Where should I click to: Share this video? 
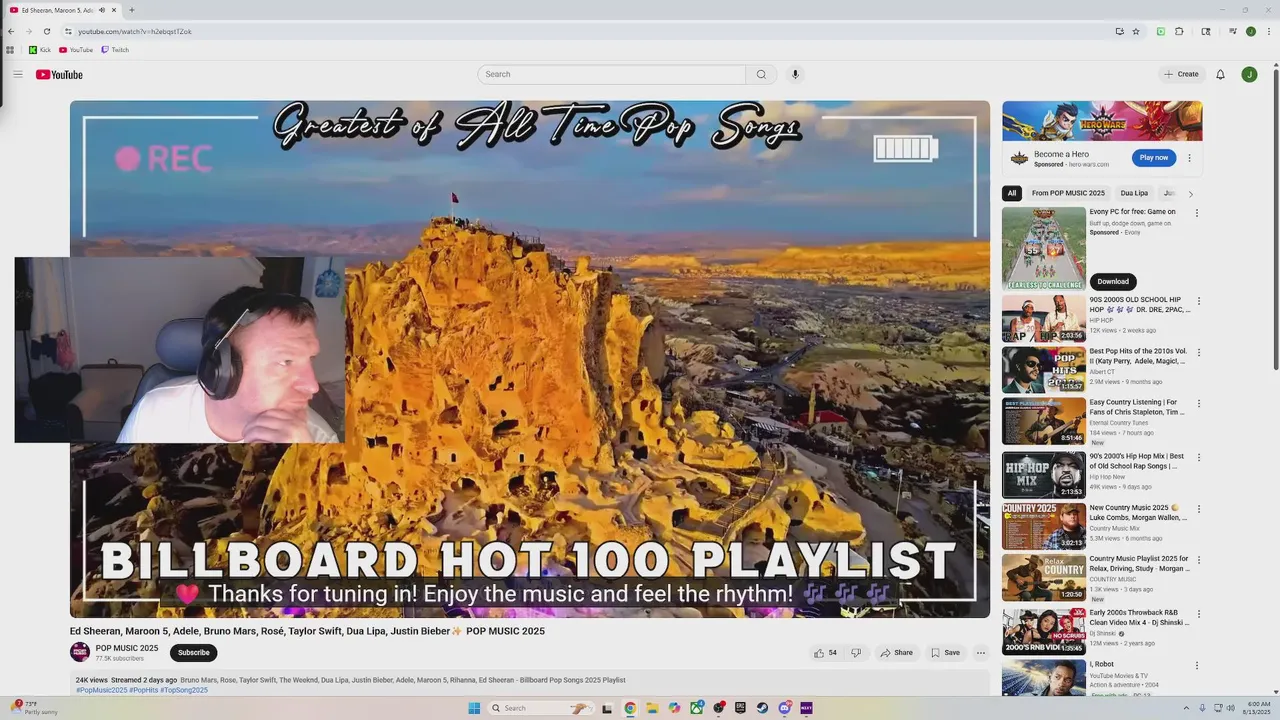(896, 653)
